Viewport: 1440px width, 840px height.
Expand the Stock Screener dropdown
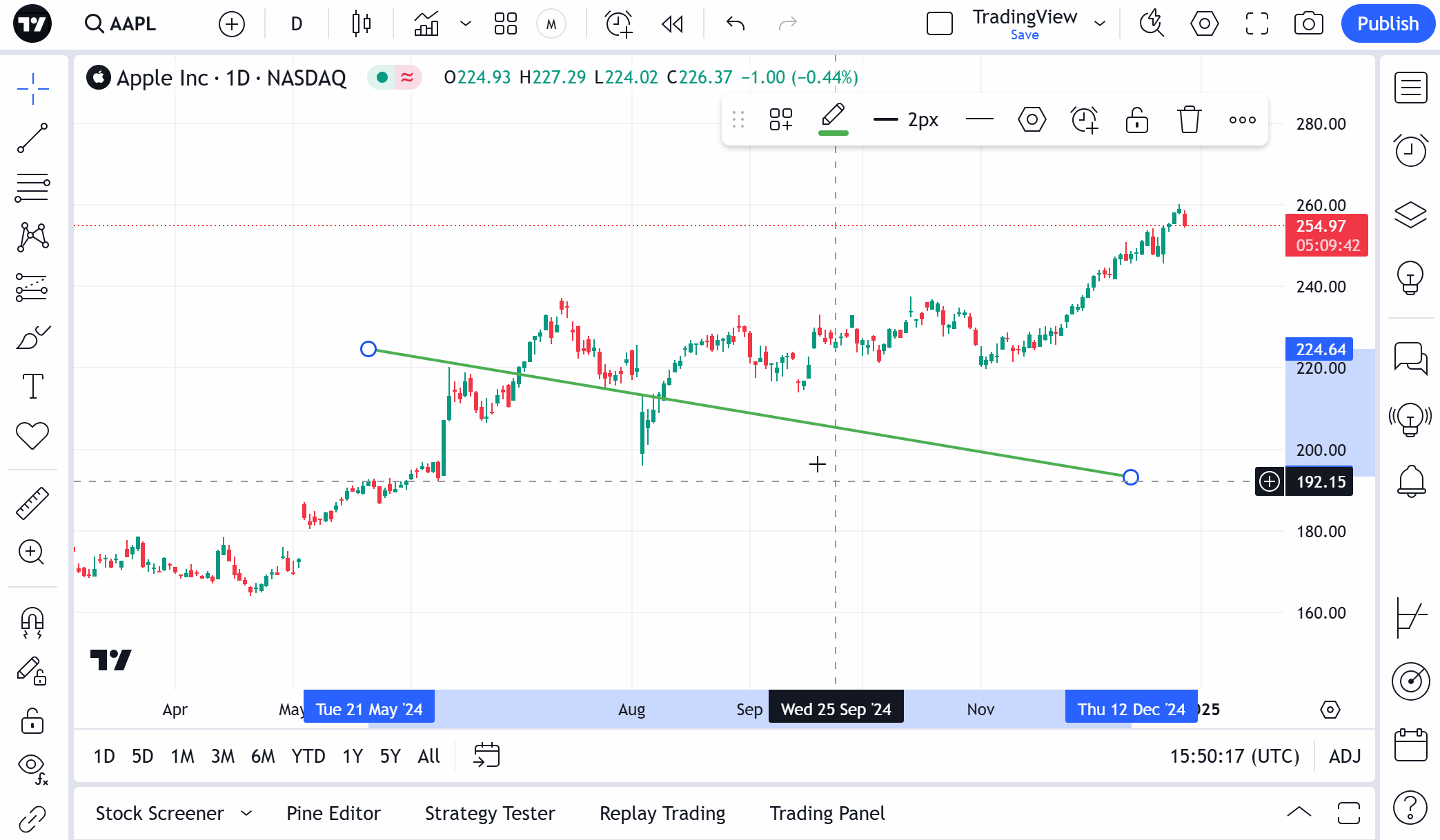pos(246,813)
